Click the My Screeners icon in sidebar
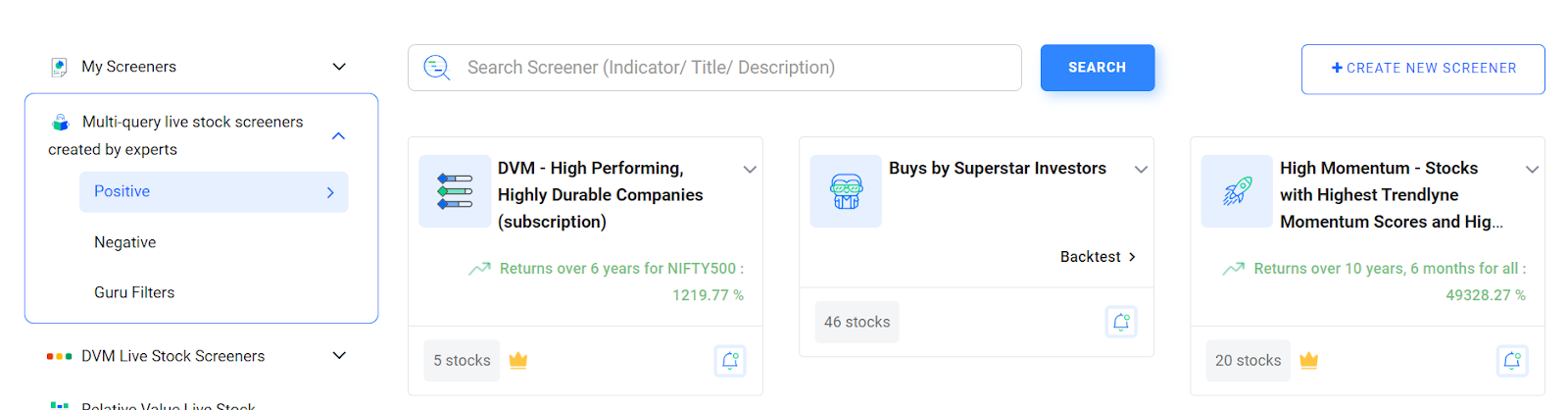Screen dimensions: 1568x410 [59, 67]
